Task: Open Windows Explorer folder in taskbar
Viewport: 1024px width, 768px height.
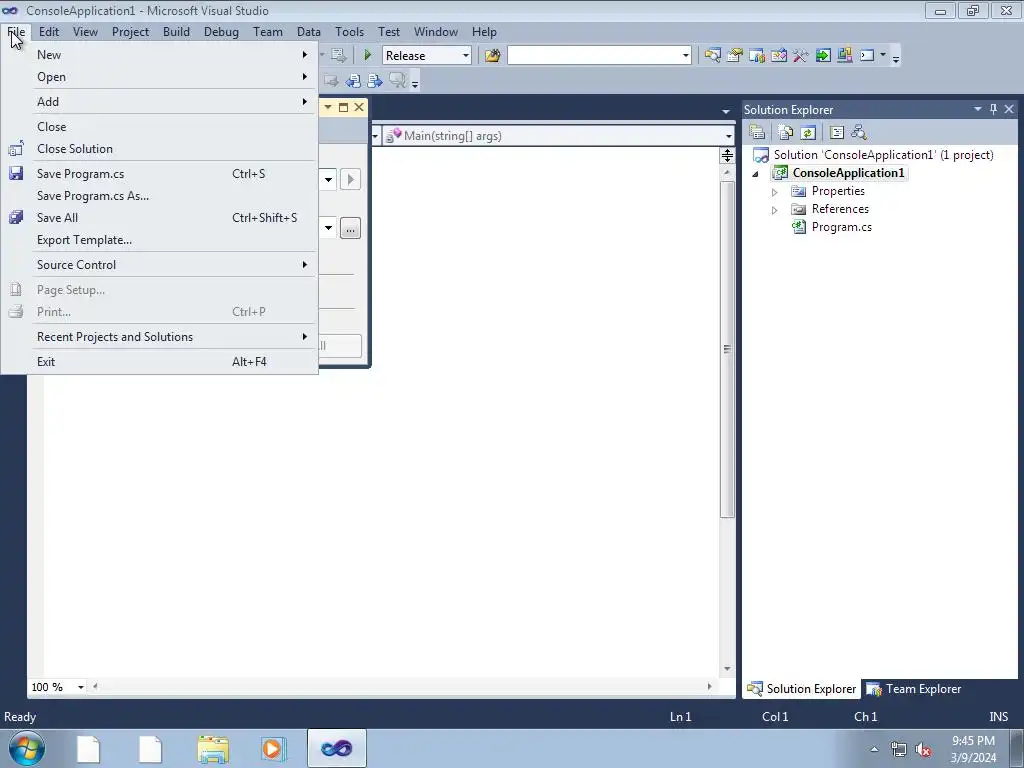Action: [213, 748]
